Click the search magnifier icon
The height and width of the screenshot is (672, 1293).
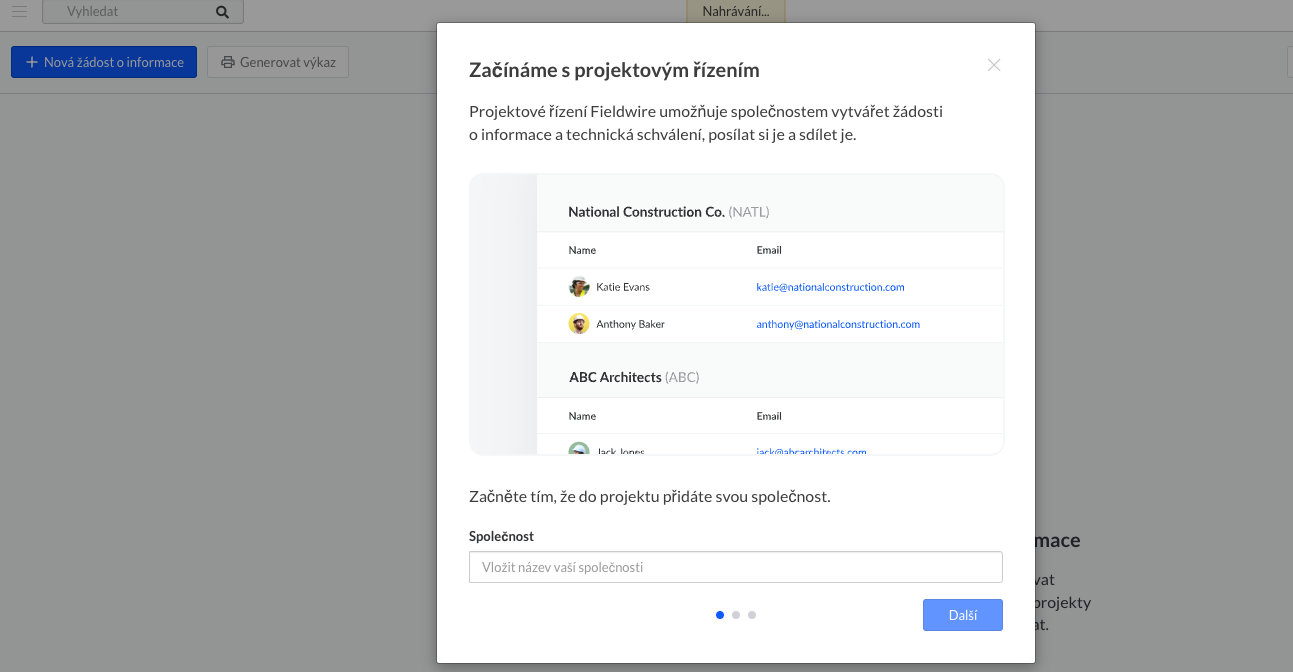point(222,12)
